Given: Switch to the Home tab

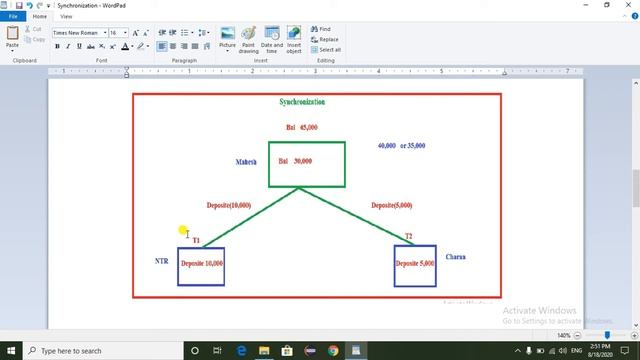Looking at the screenshot, I should (x=40, y=16).
